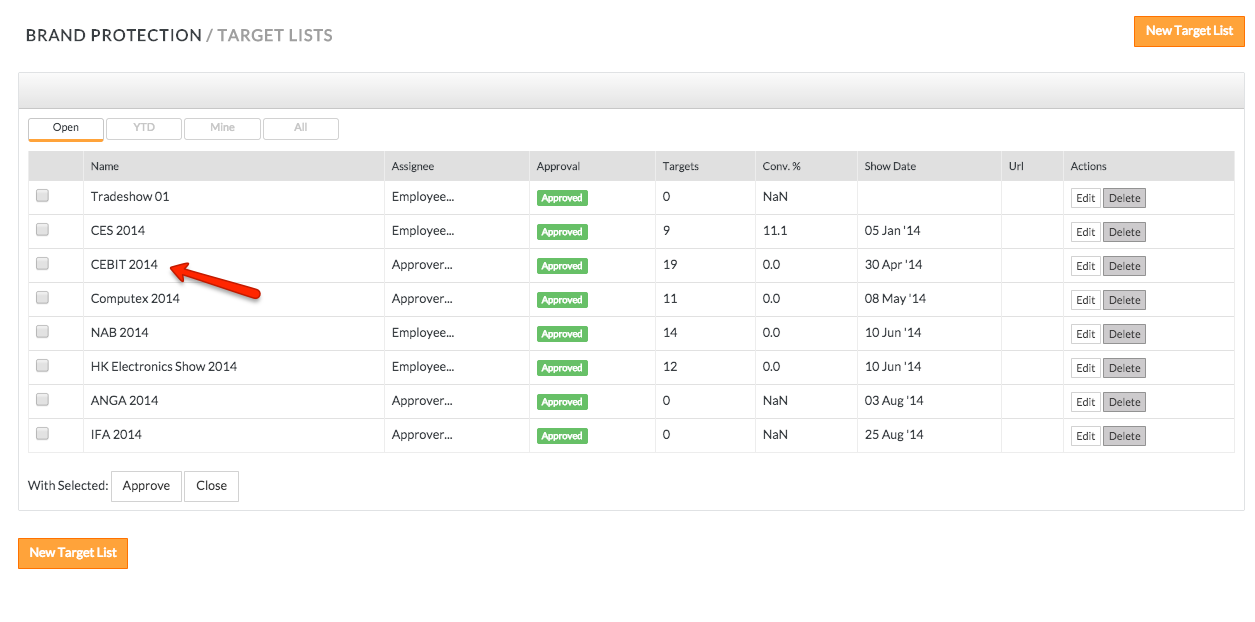The height and width of the screenshot is (622, 1255).
Task: Sort by the Show Date column header
Action: (x=890, y=166)
